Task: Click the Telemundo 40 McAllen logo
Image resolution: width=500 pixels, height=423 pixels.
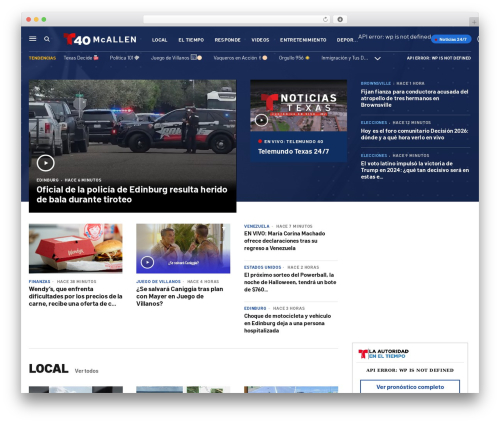Action: click(x=100, y=39)
